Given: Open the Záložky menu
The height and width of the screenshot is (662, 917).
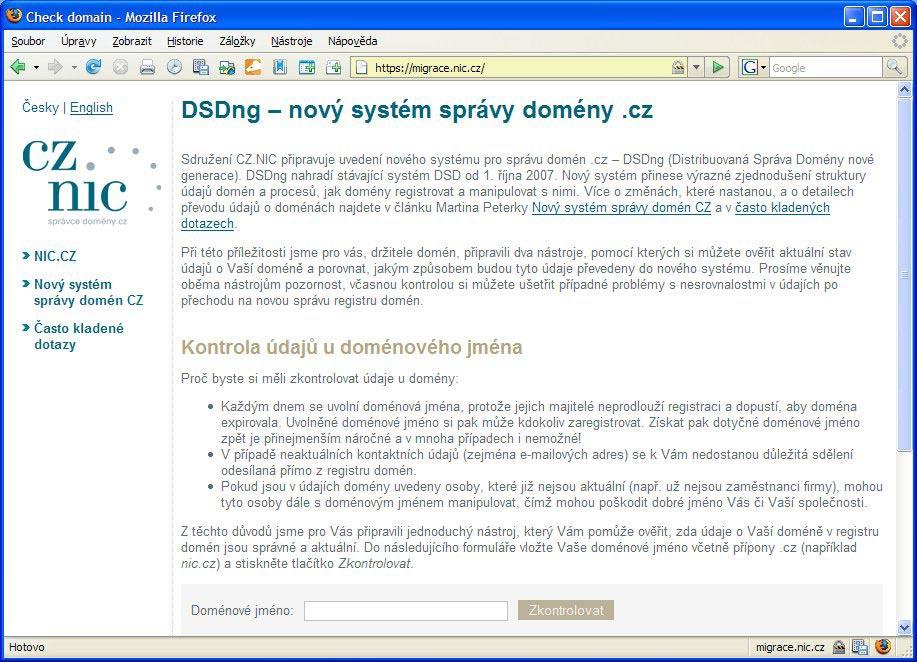Looking at the screenshot, I should pyautogui.click(x=237, y=41).
